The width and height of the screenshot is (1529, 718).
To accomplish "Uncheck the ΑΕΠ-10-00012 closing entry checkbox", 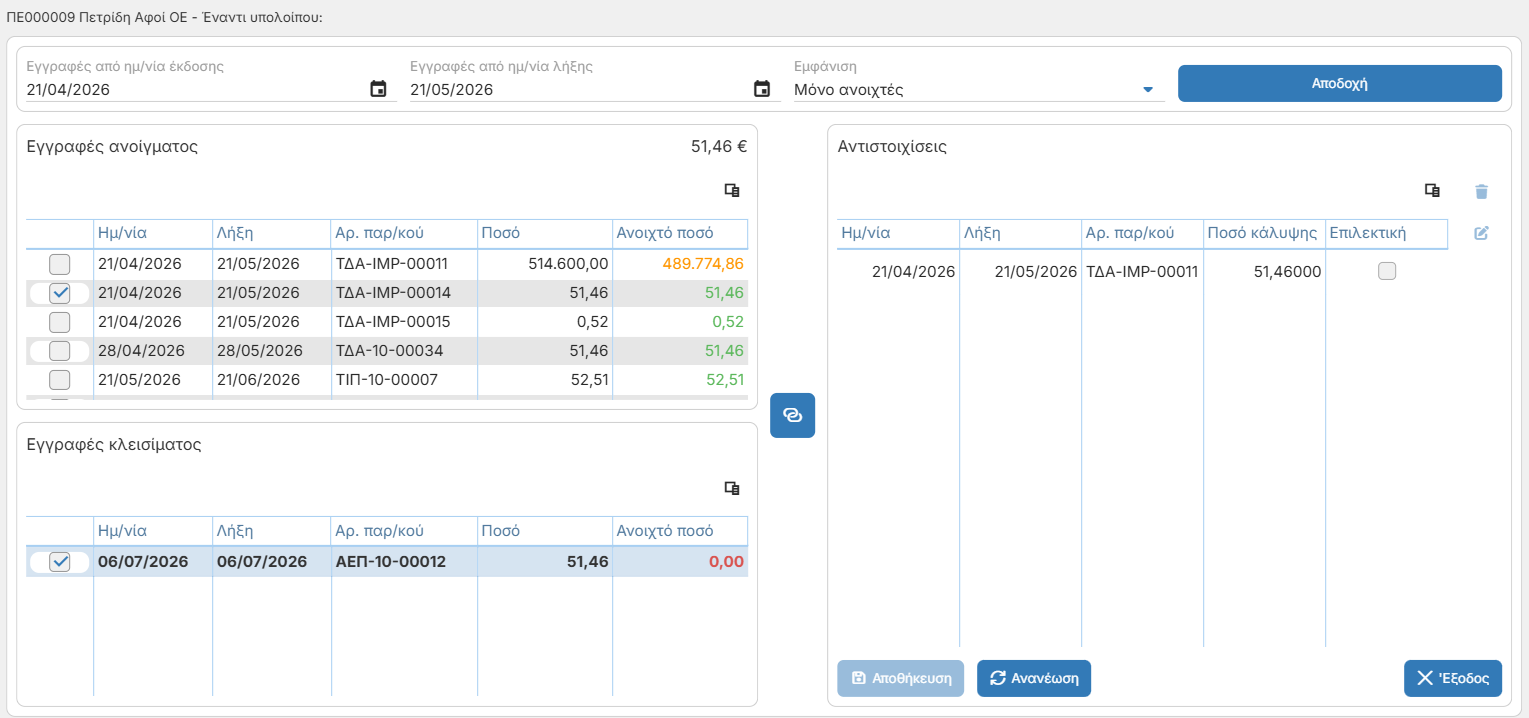I will [60, 562].
